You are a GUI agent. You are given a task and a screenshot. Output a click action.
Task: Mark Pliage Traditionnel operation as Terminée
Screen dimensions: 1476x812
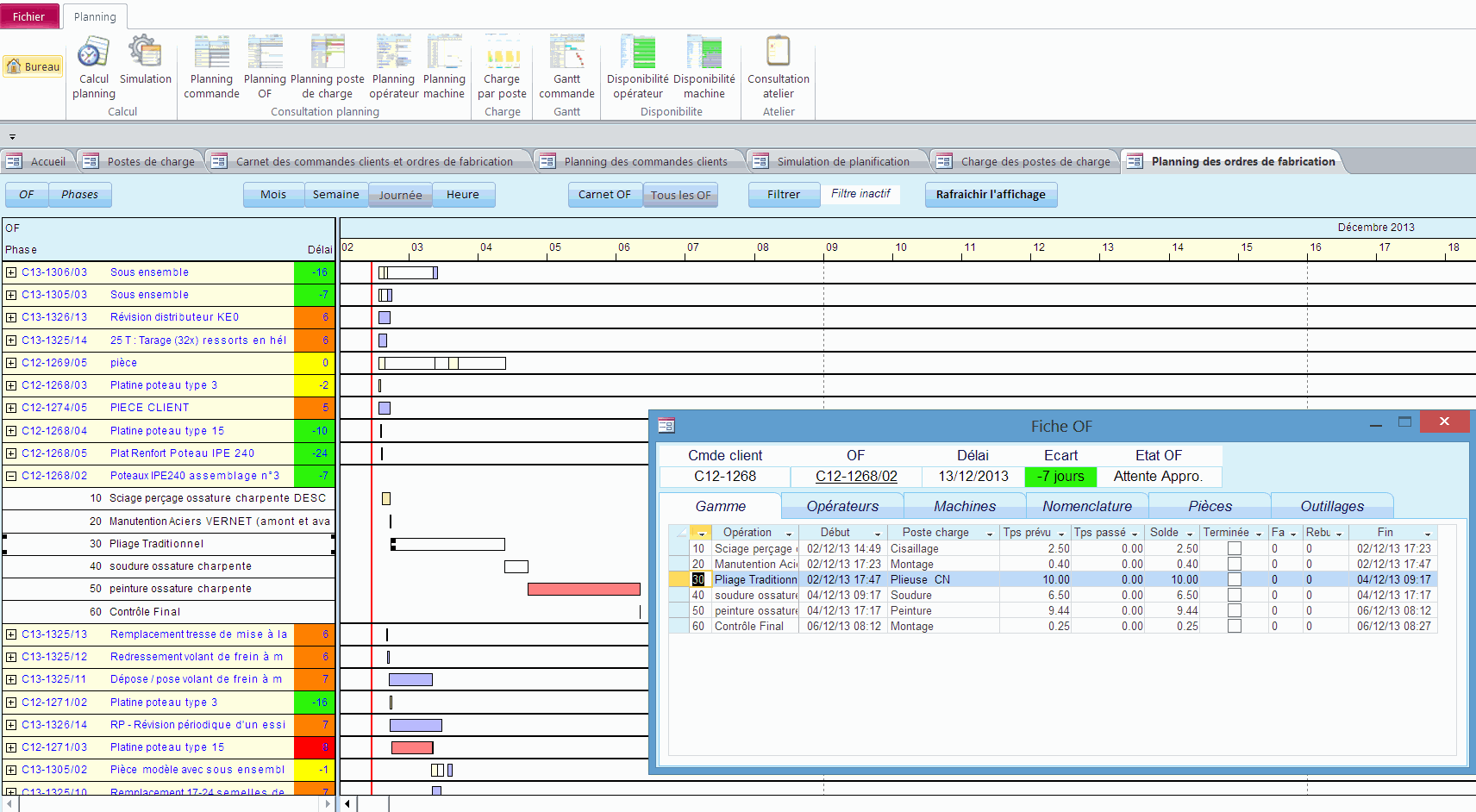click(x=1235, y=579)
